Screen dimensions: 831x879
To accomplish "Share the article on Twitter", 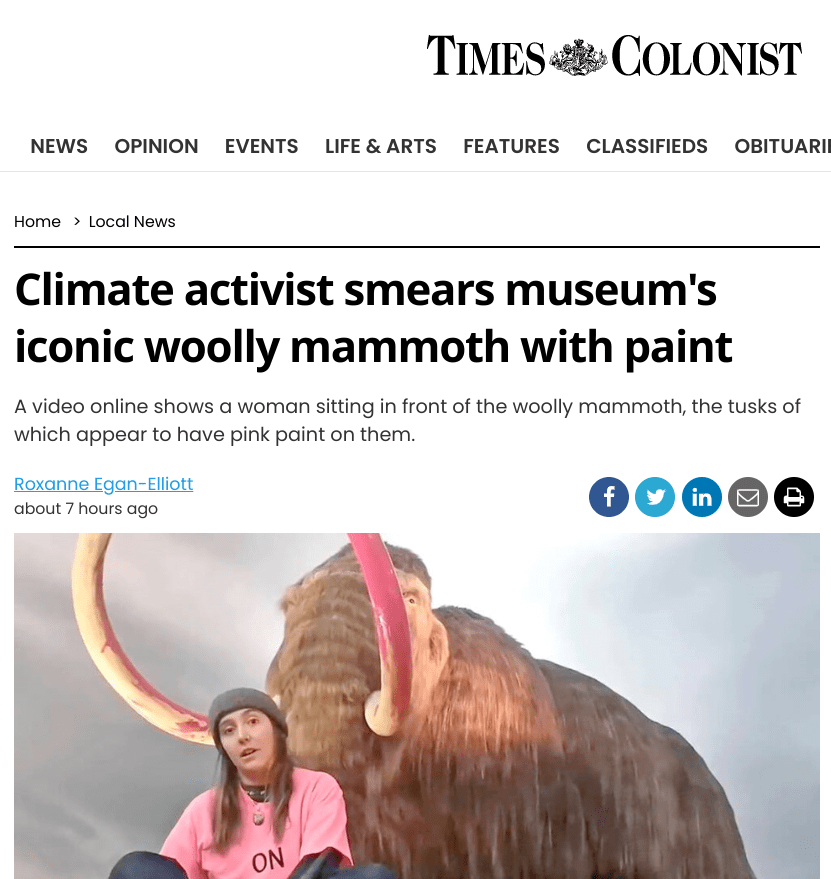I will pyautogui.click(x=655, y=497).
